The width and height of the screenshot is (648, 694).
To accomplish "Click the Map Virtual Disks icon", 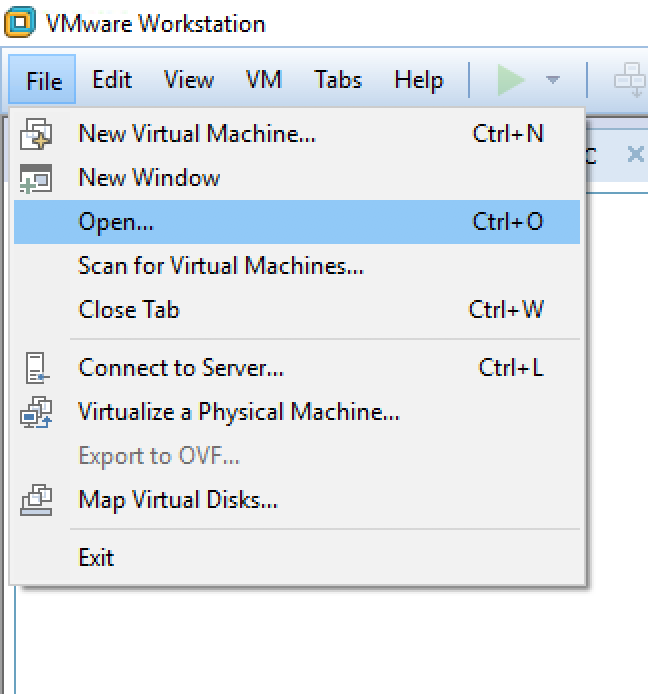I will tap(36, 499).
